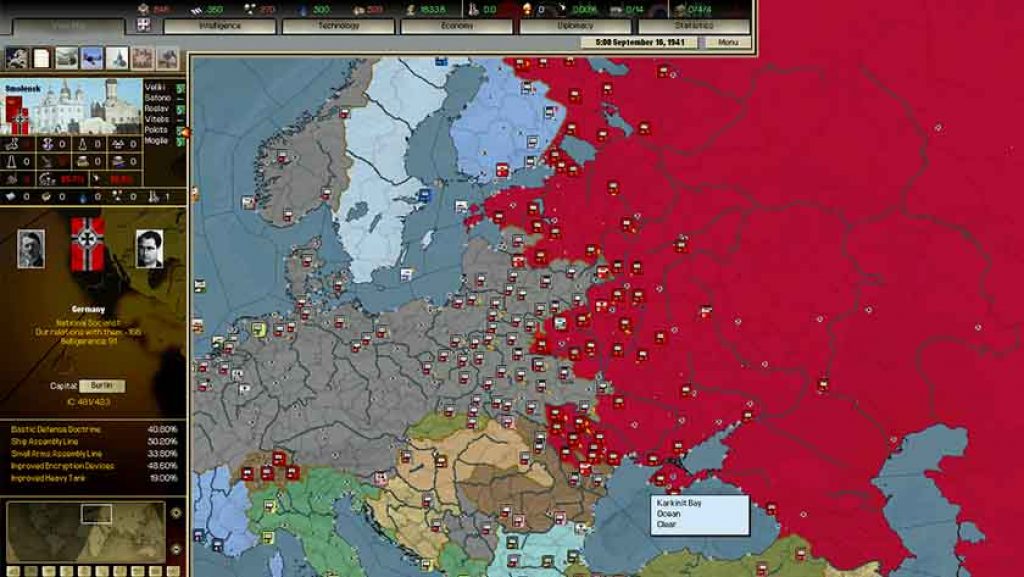Click the German flag on Smolensk picture

[x=17, y=116]
